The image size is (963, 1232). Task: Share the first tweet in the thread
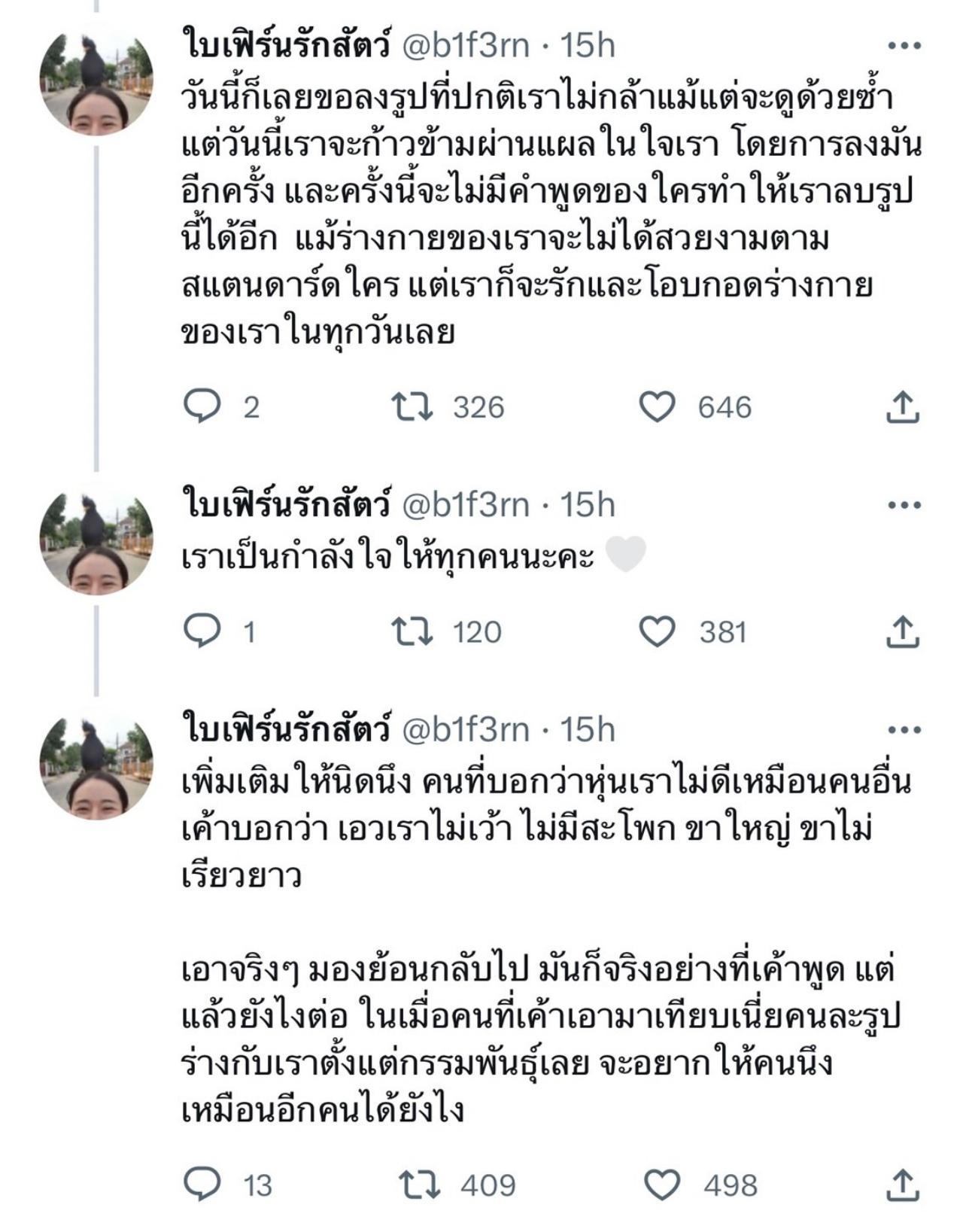click(x=902, y=407)
